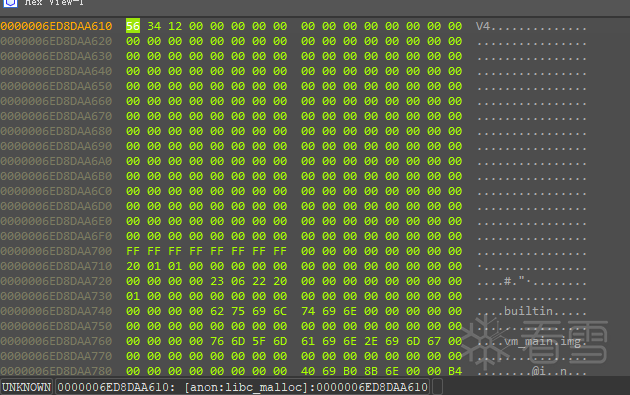Click the address 0000006ED8DAA6E0
Viewport: 630px width, 395px height.
(x=56, y=221)
